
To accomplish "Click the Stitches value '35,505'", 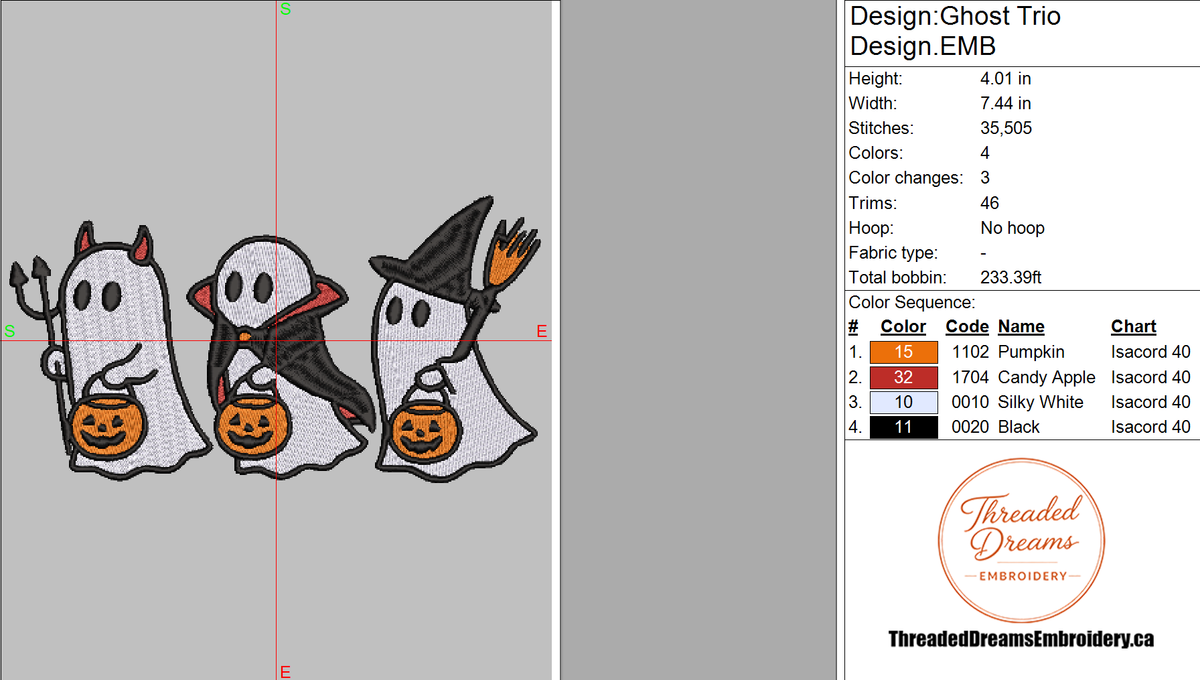I will pos(1006,128).
